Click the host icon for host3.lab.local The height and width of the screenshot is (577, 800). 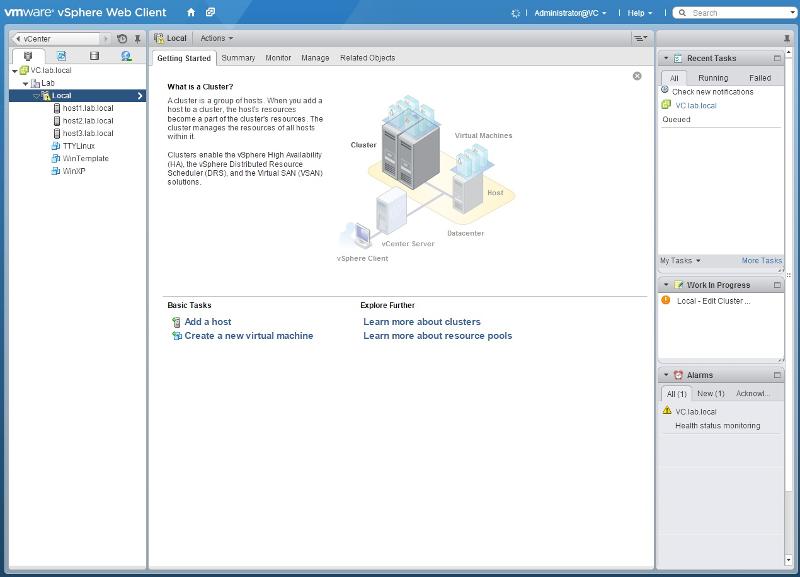tap(57, 133)
